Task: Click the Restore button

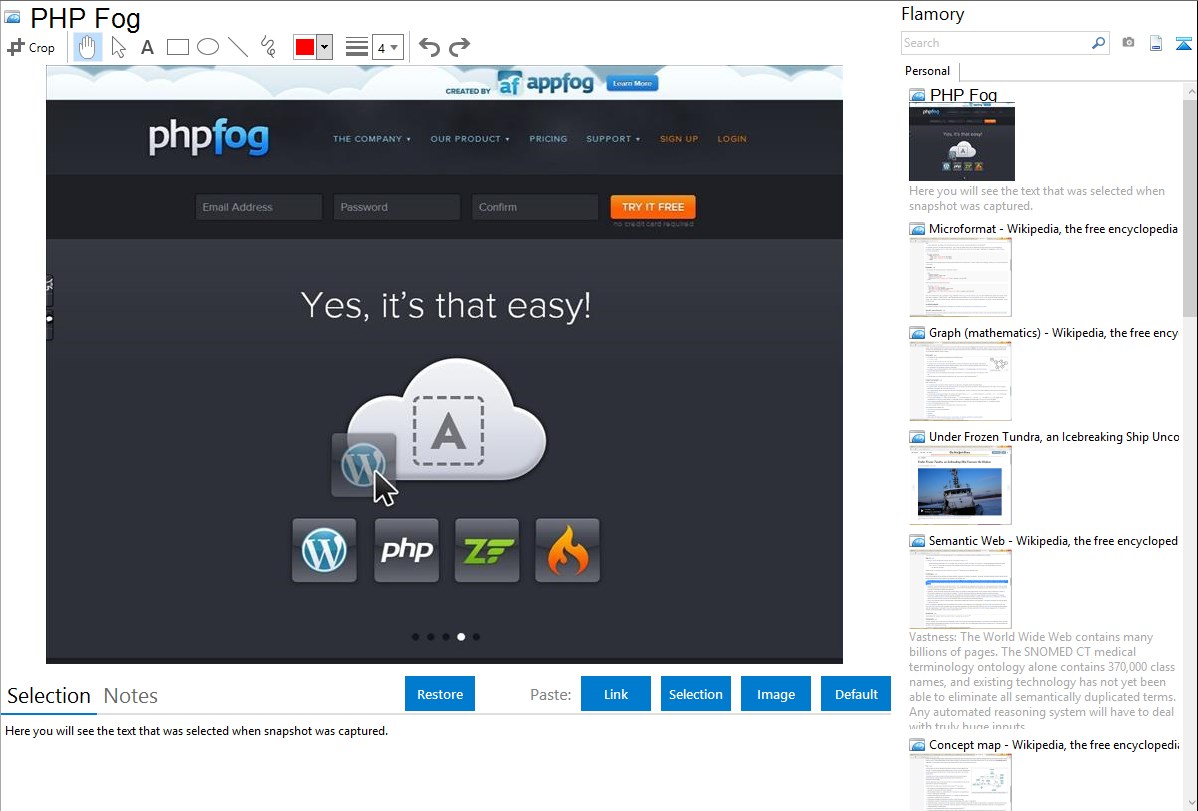Action: coord(440,694)
